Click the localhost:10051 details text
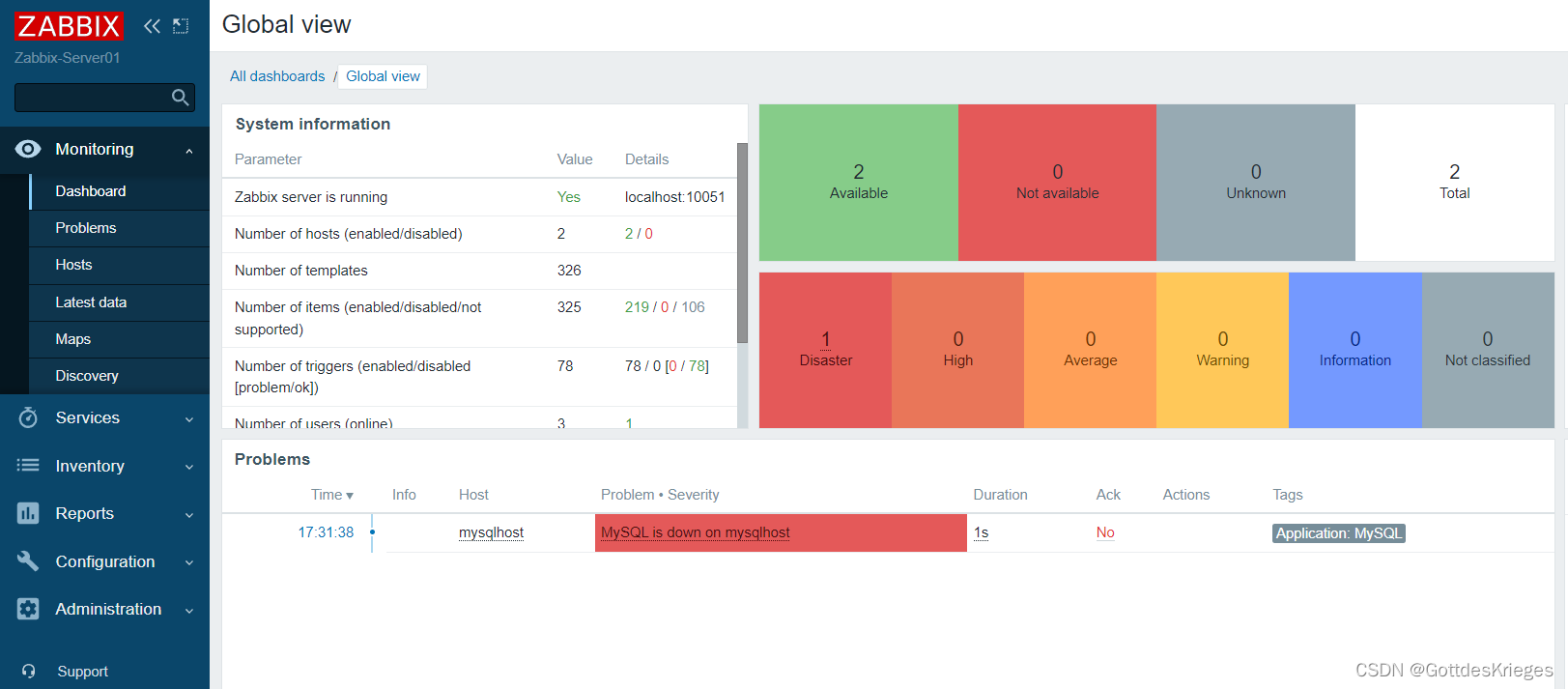Image resolution: width=1568 pixels, height=689 pixels. [x=674, y=197]
